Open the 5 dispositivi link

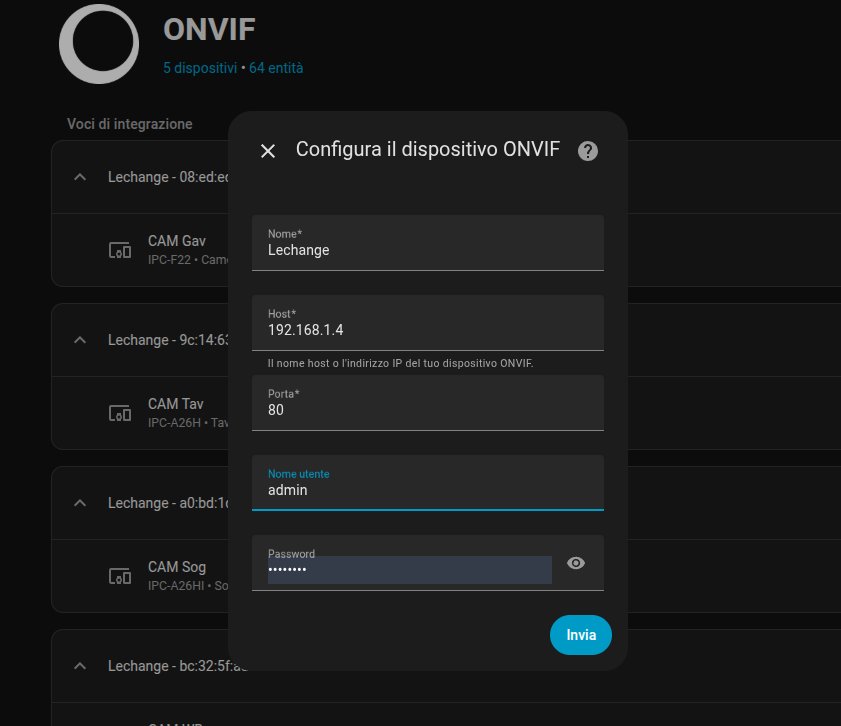click(x=200, y=68)
